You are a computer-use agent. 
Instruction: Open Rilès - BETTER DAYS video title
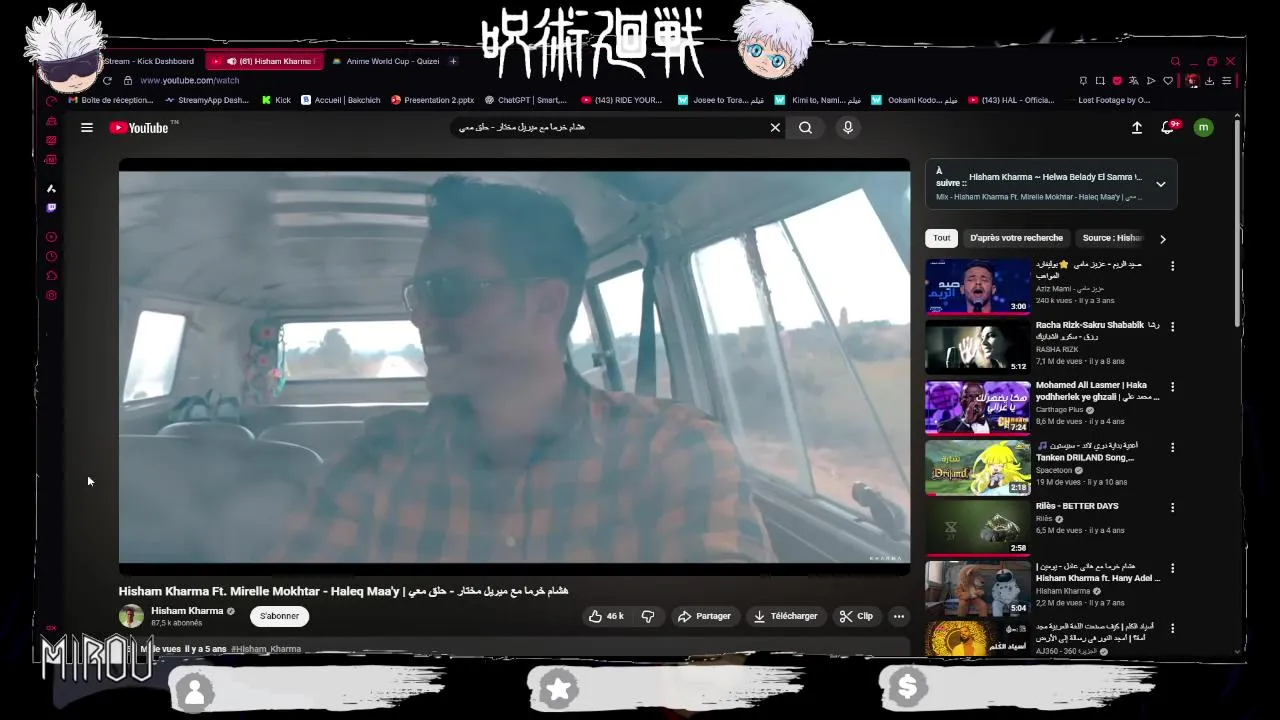1077,506
